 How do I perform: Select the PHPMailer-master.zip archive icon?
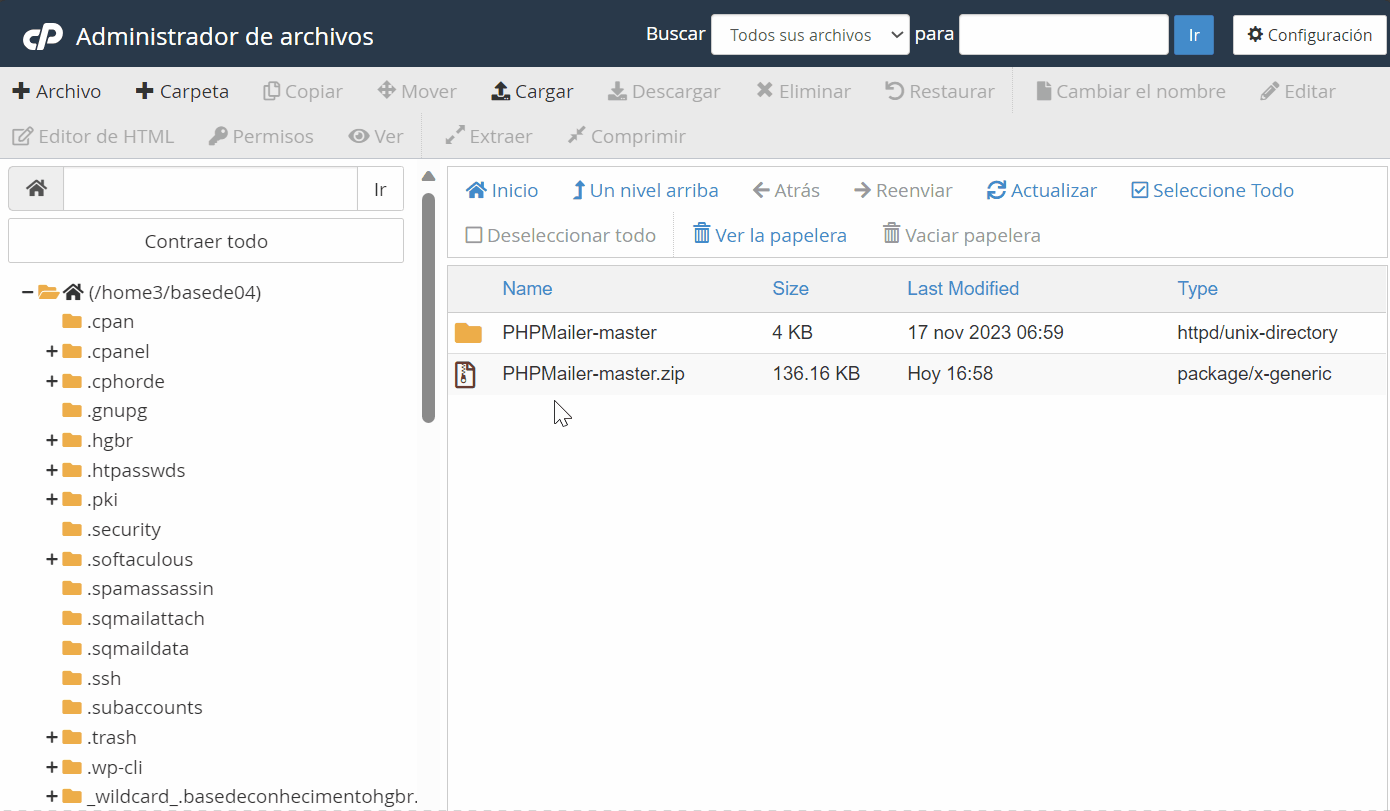(466, 374)
